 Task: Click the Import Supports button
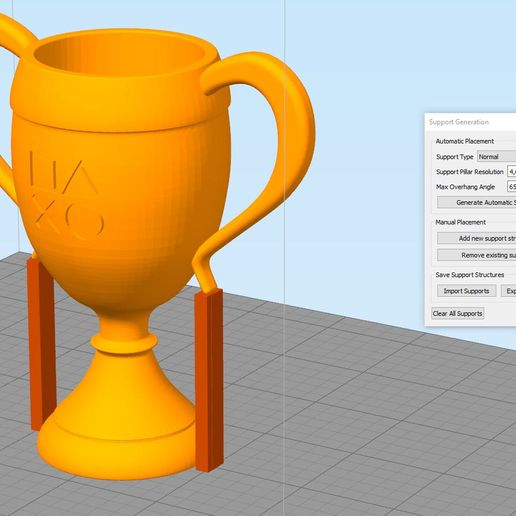[466, 291]
